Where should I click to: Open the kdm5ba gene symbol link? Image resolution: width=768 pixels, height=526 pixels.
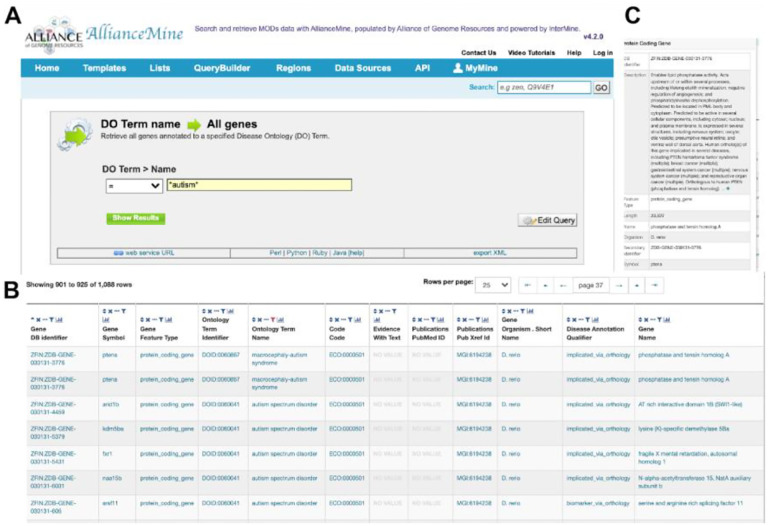(x=113, y=429)
